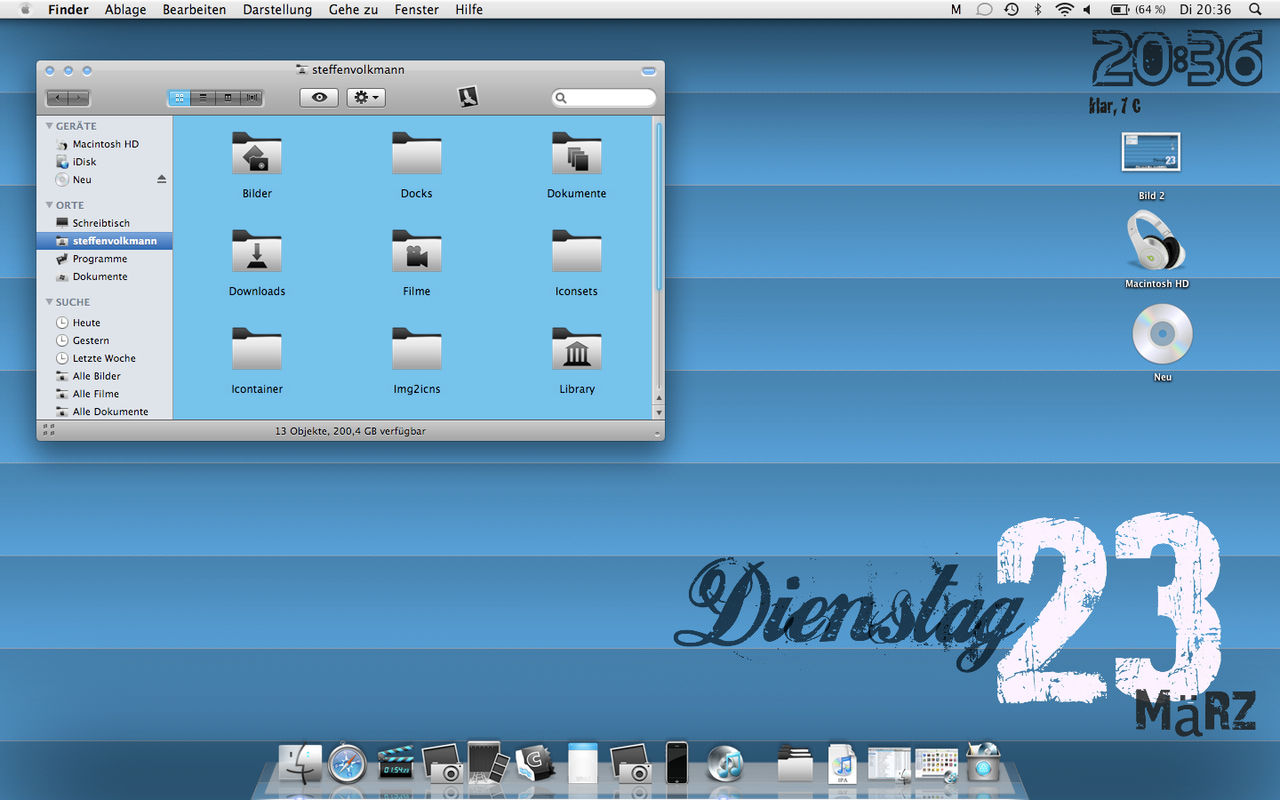Open the Wi-Fi status menu
This screenshot has height=800, width=1280.
click(x=1064, y=9)
